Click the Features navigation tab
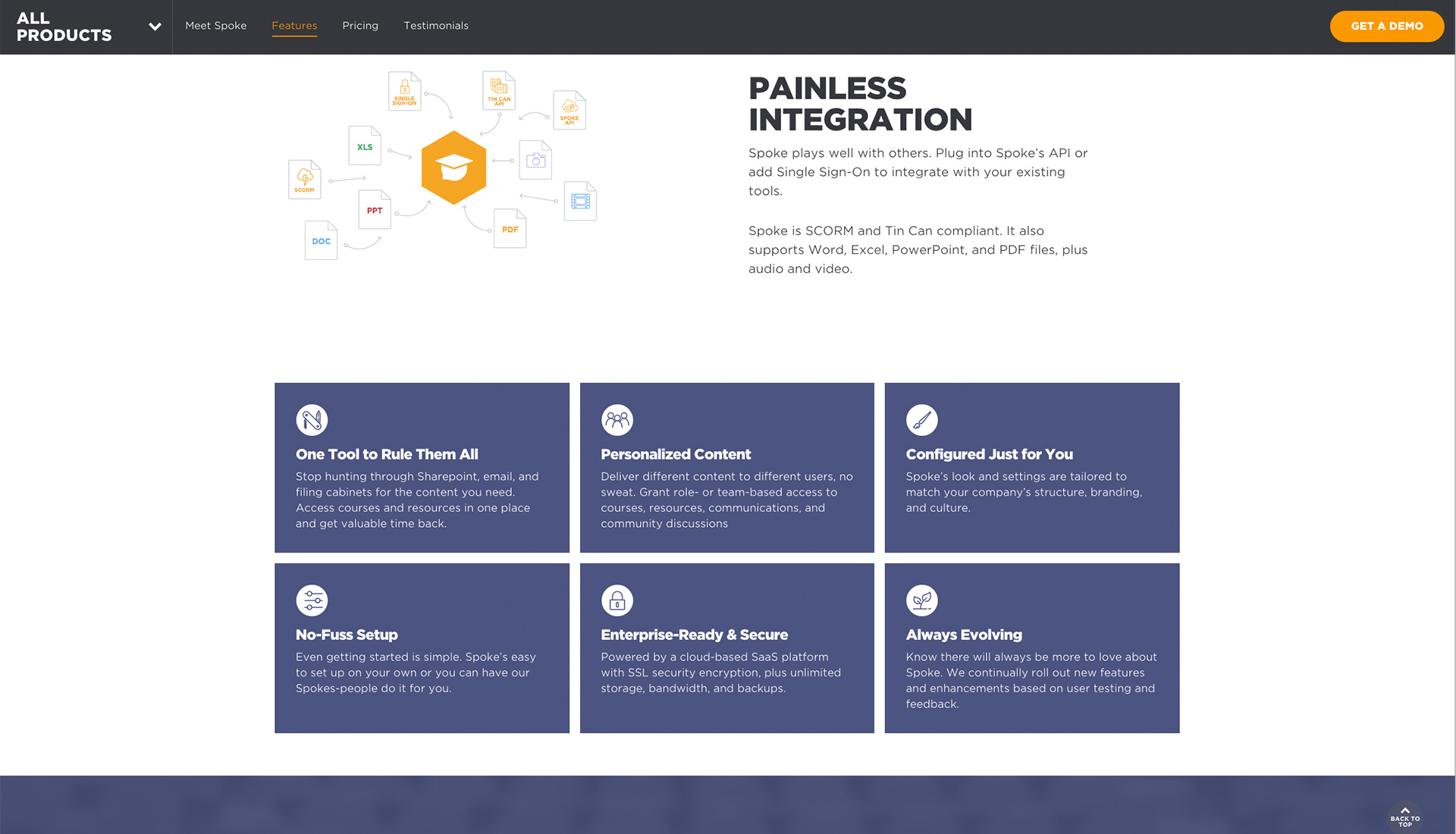 click(295, 26)
